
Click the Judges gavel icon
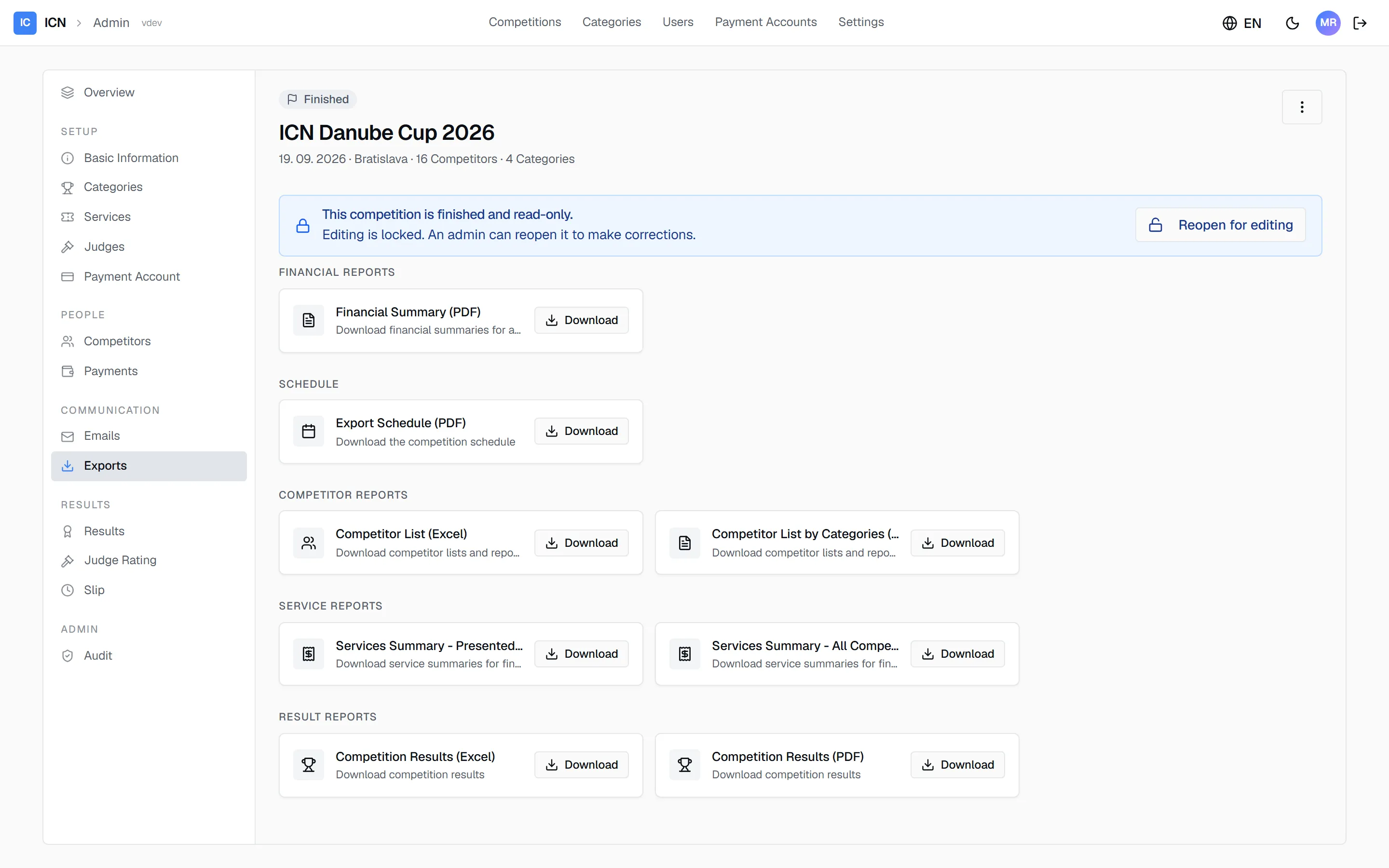tap(68, 247)
